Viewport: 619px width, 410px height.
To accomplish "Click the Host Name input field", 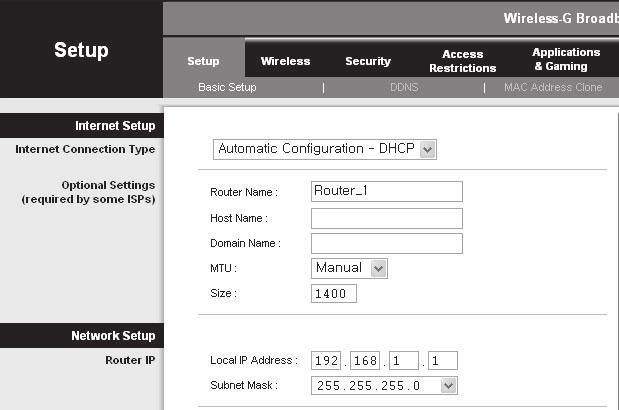I will click(386, 219).
